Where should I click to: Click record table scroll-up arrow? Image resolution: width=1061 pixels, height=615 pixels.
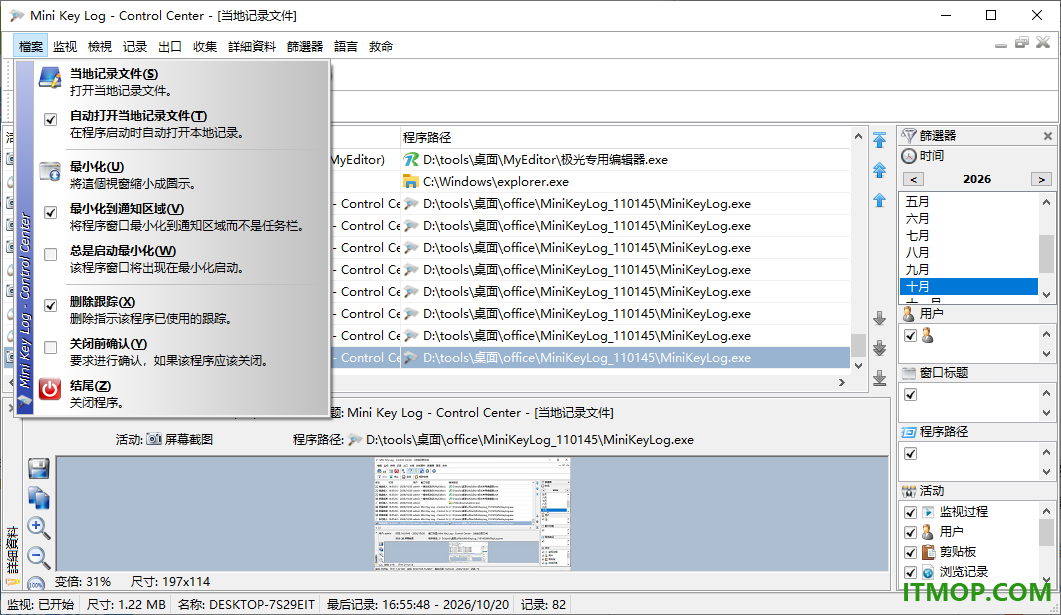tap(858, 136)
